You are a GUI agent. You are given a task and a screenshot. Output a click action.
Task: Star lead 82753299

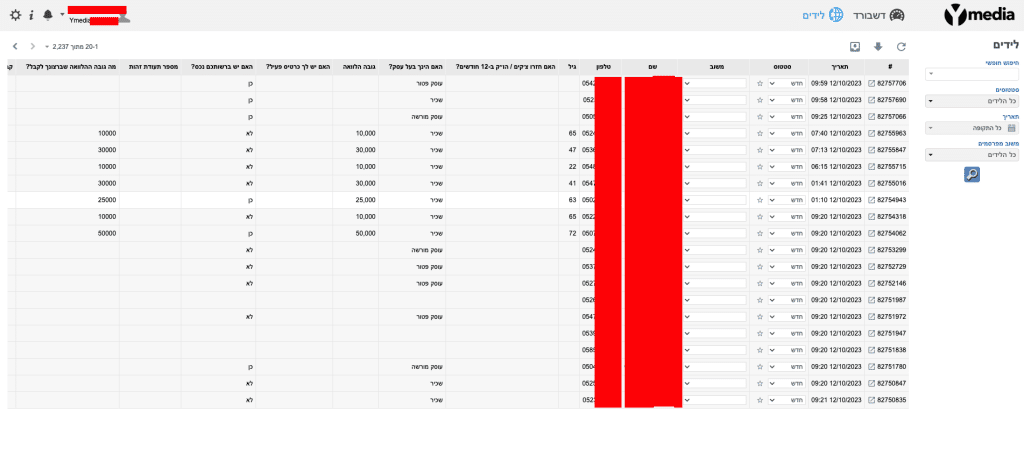click(760, 250)
